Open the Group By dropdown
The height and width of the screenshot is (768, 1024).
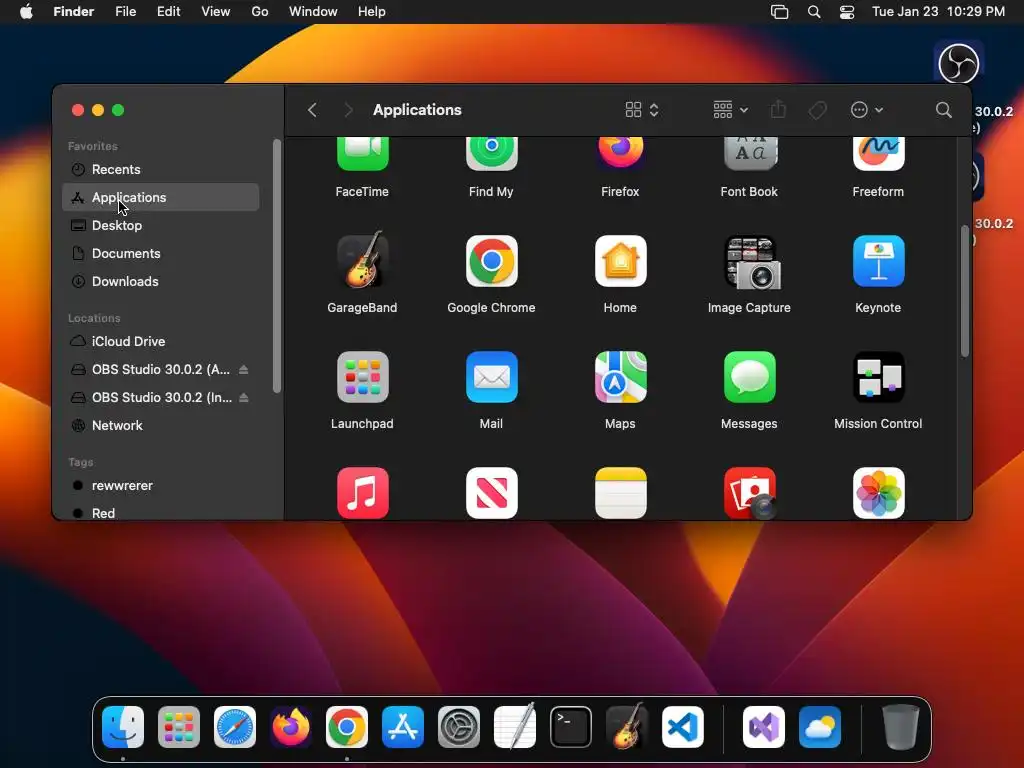pos(730,110)
